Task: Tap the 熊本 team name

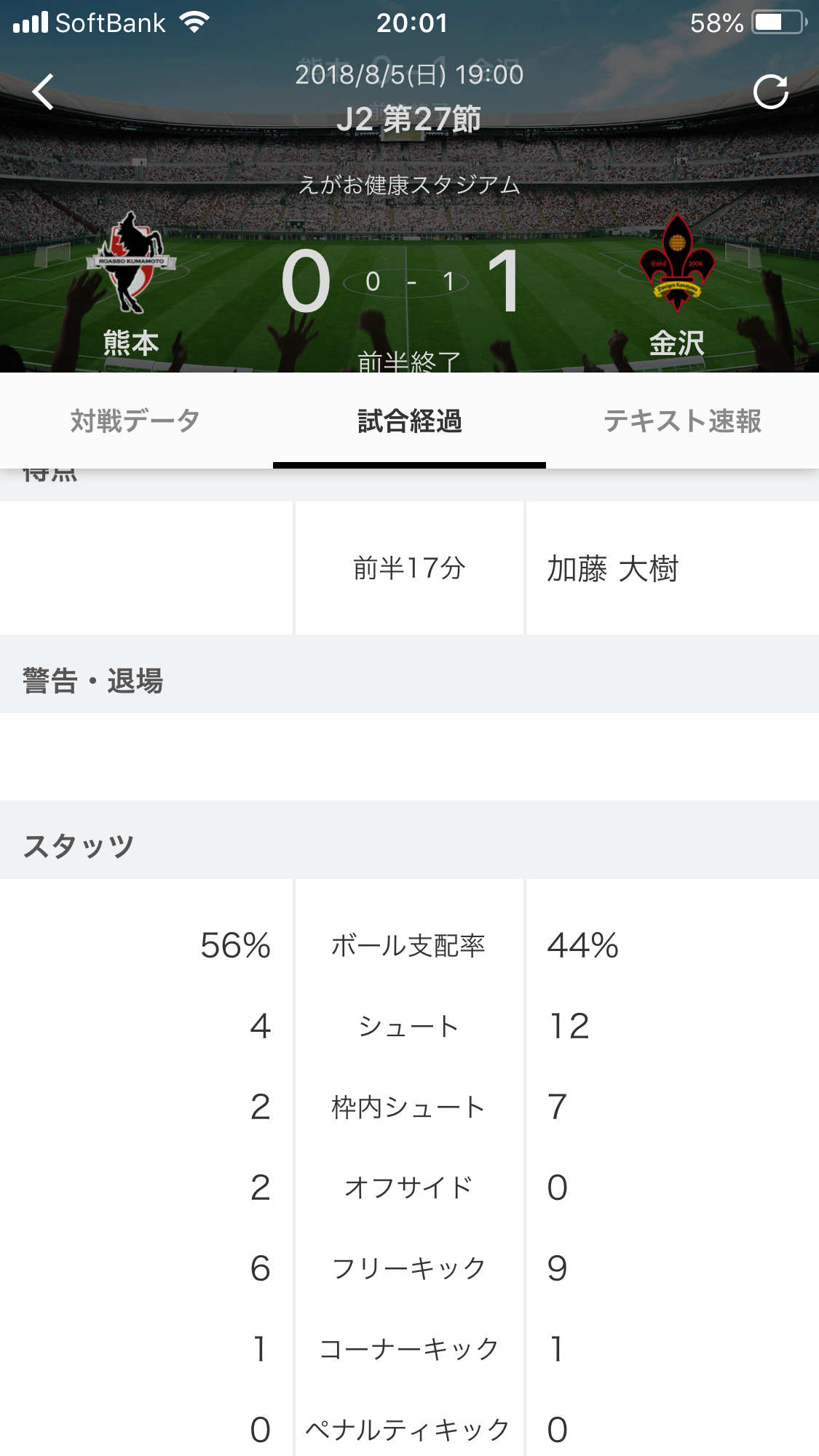Action: pos(131,343)
